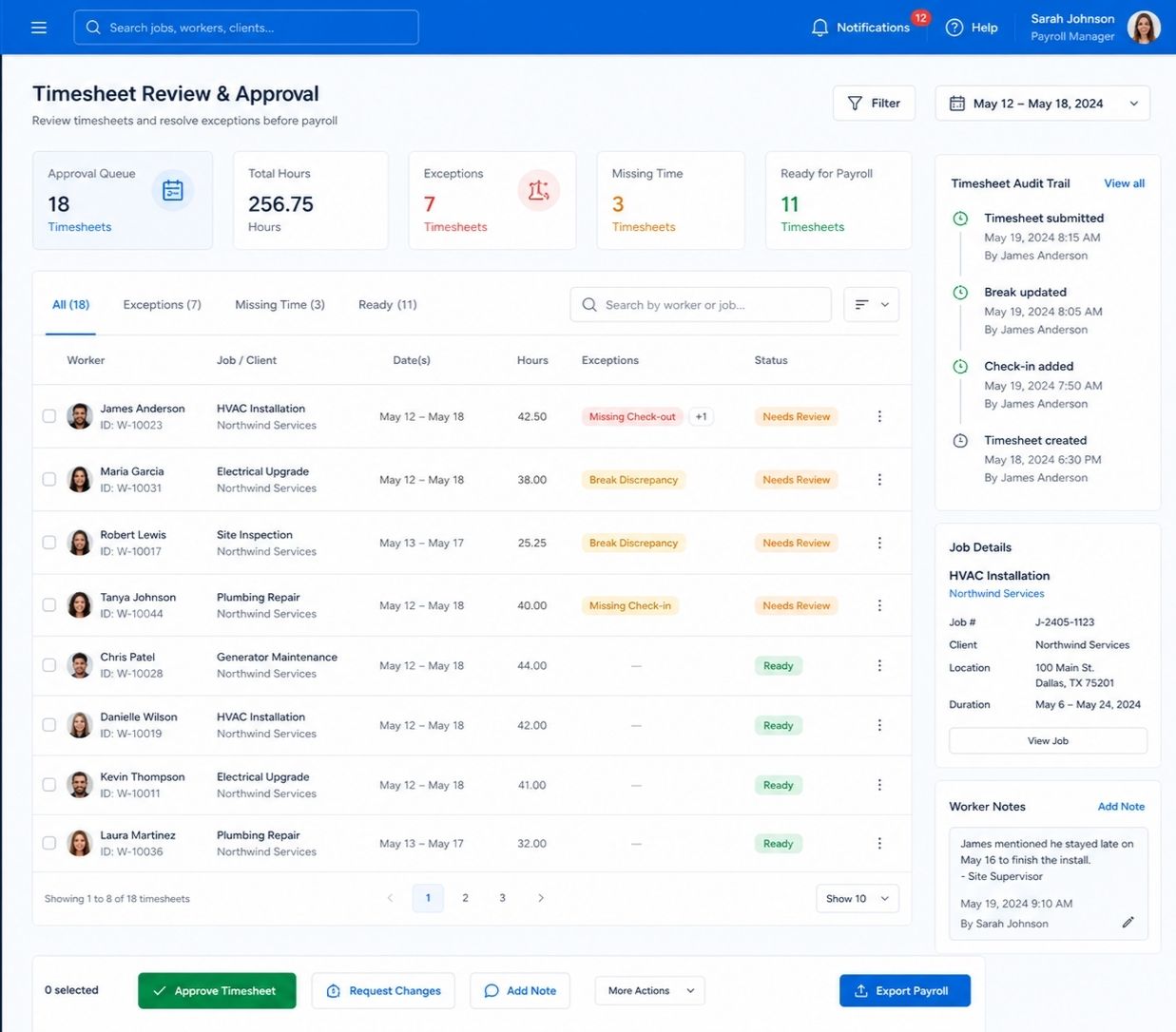Expand the More Actions dropdown
1176x1032 pixels.
click(x=650, y=991)
